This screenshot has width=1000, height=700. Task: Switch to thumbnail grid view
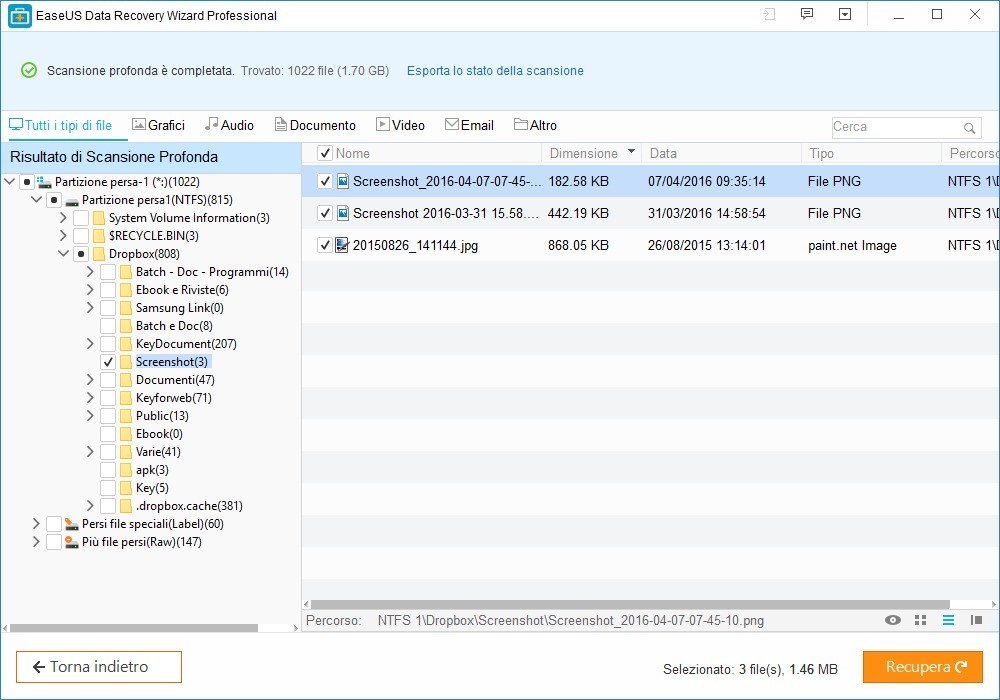[x=921, y=621]
